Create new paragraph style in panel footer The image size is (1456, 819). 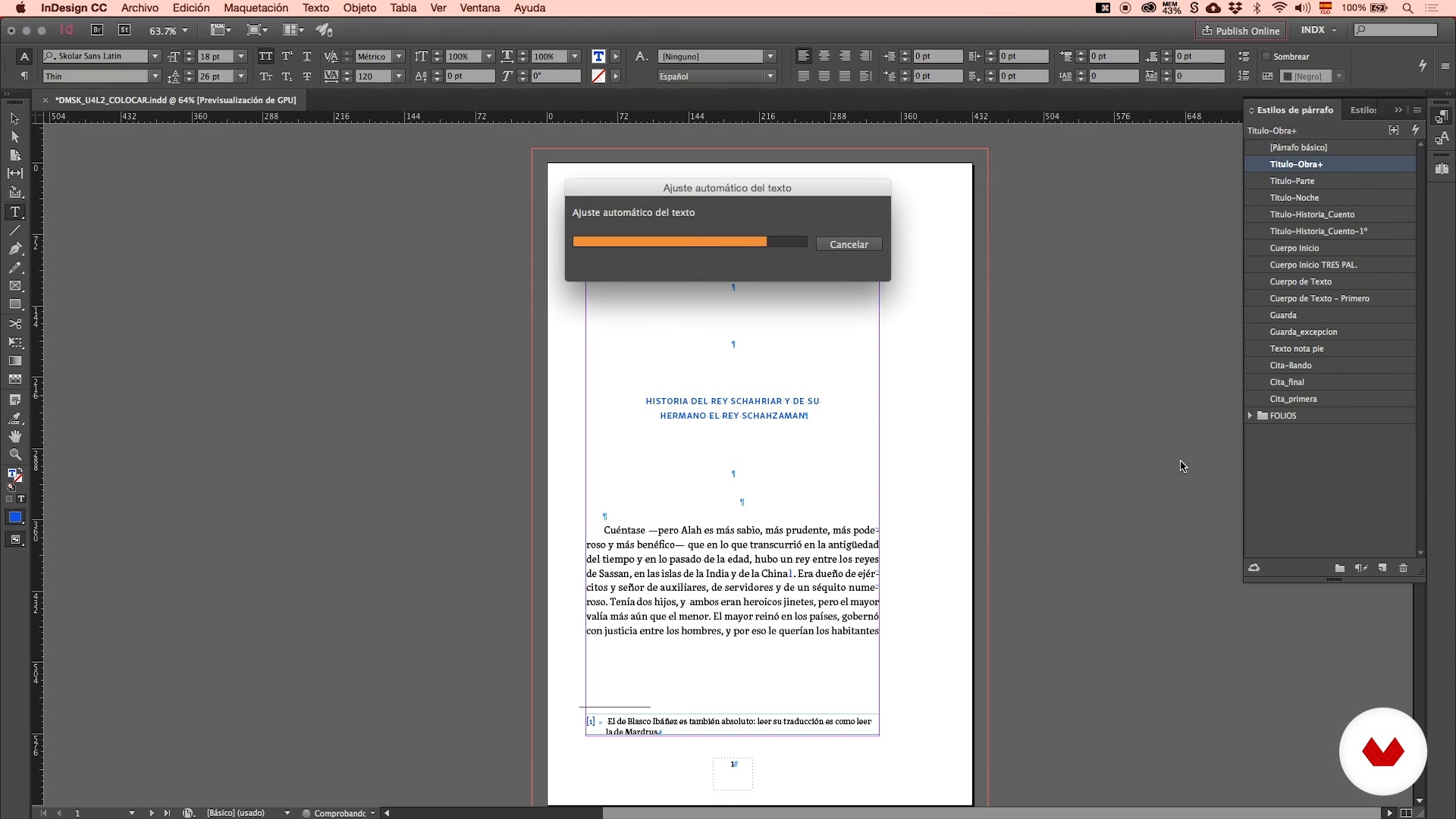[1382, 568]
